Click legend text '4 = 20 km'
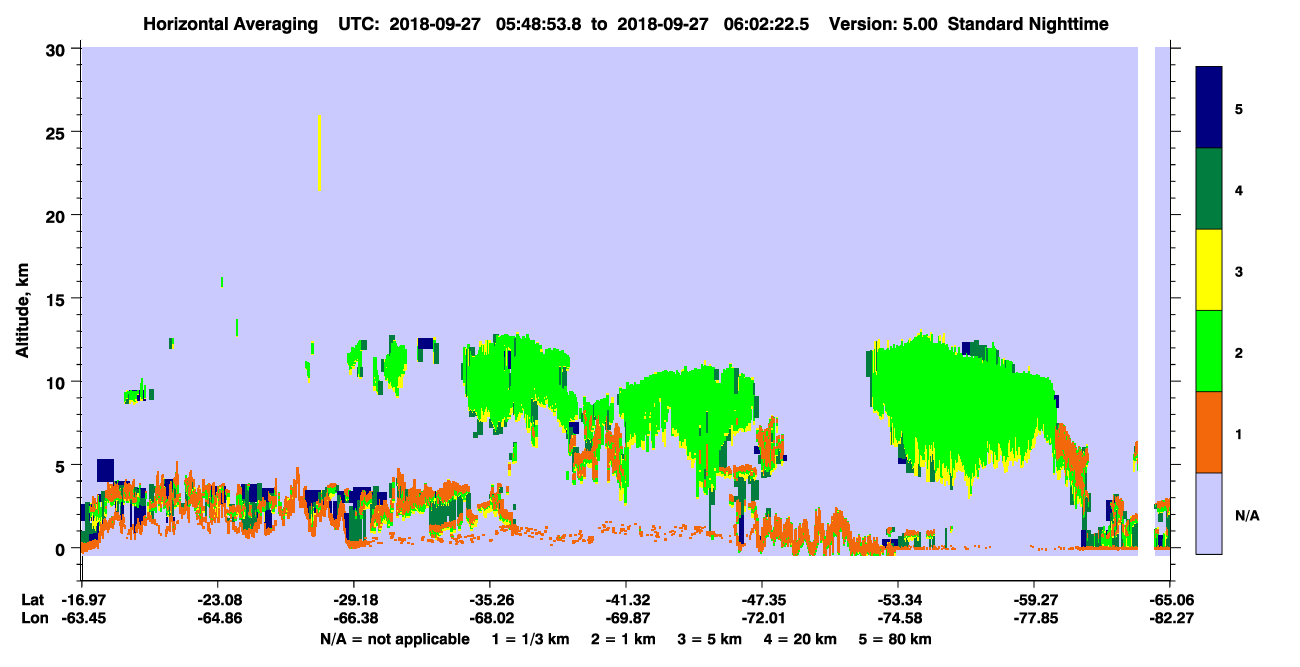Viewport: 1300px width, 667px height. click(x=802, y=639)
